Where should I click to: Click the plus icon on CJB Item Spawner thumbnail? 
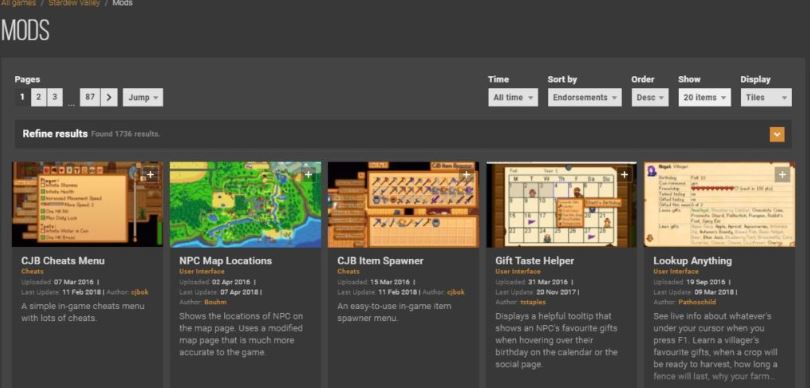466,175
